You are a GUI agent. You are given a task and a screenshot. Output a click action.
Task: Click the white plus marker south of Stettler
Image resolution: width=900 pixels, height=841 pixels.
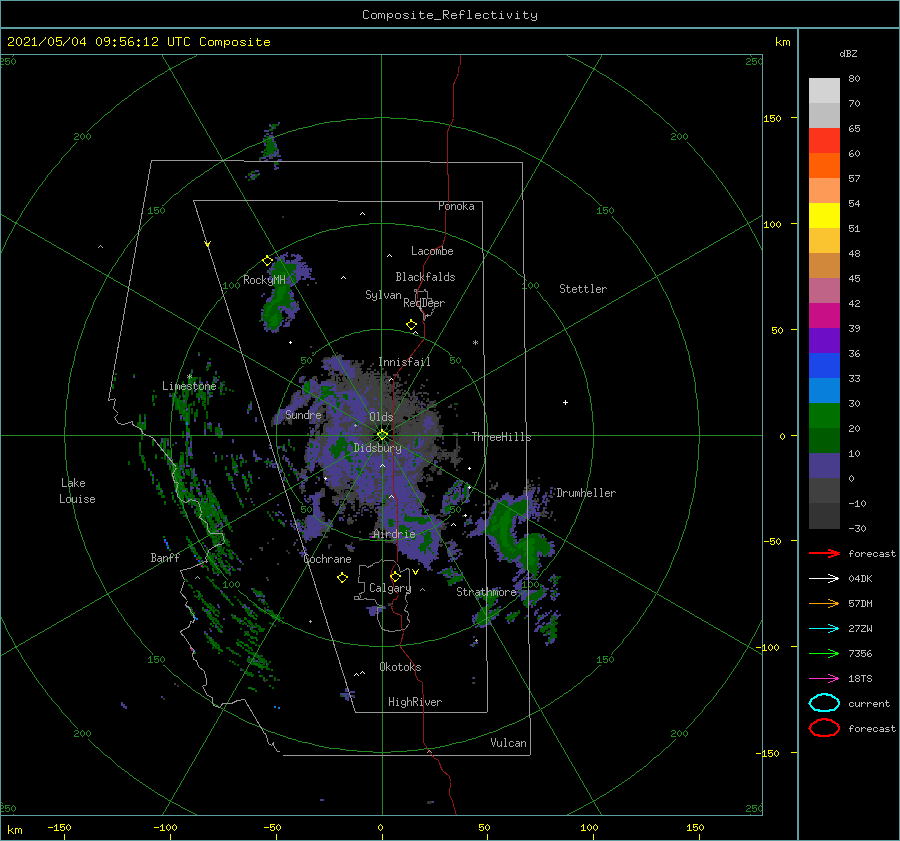[565, 402]
